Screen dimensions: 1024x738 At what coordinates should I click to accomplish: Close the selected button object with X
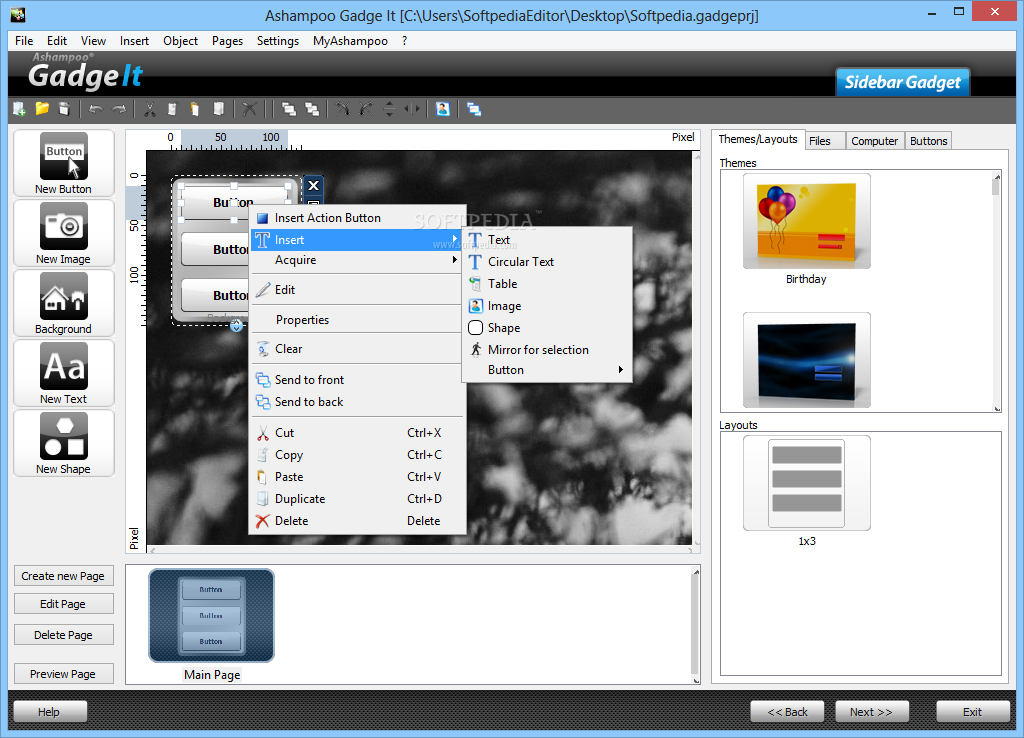[x=313, y=185]
